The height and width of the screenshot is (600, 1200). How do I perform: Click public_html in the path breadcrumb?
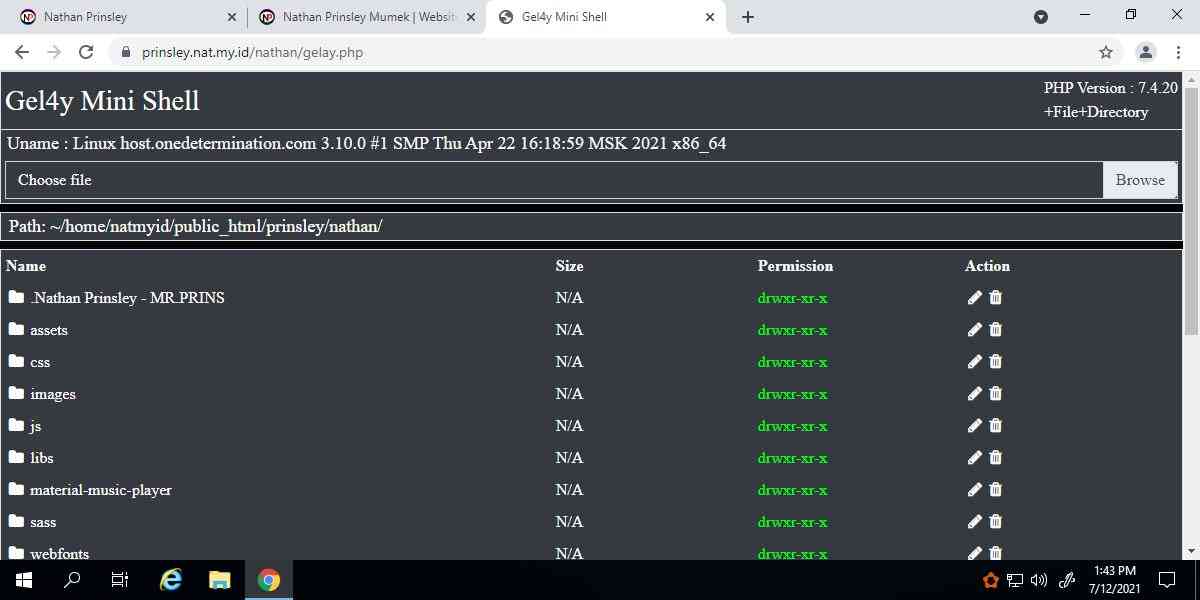[217, 226]
